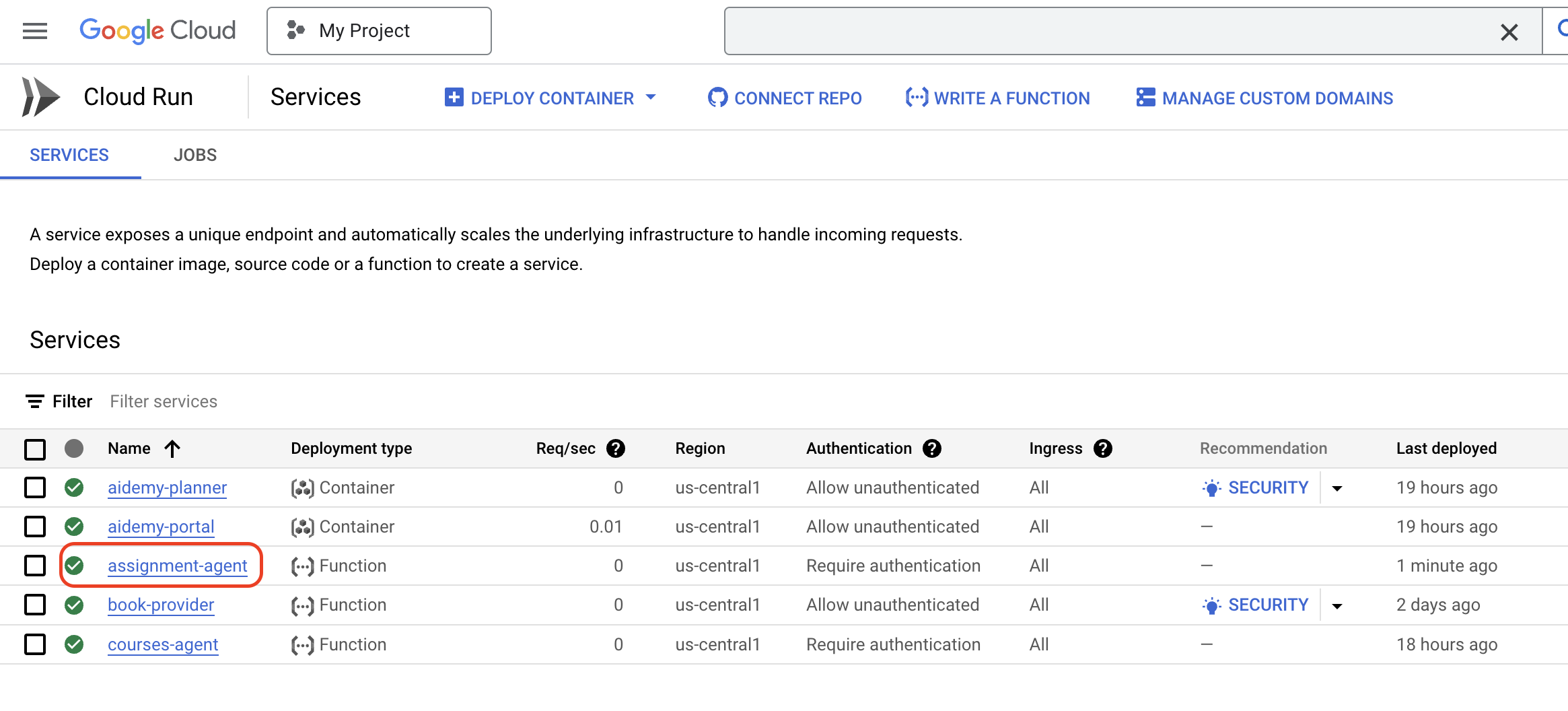Screen dimensions: 1568x711
Task: Clear the search box with X icon
Action: pyautogui.click(x=1509, y=32)
